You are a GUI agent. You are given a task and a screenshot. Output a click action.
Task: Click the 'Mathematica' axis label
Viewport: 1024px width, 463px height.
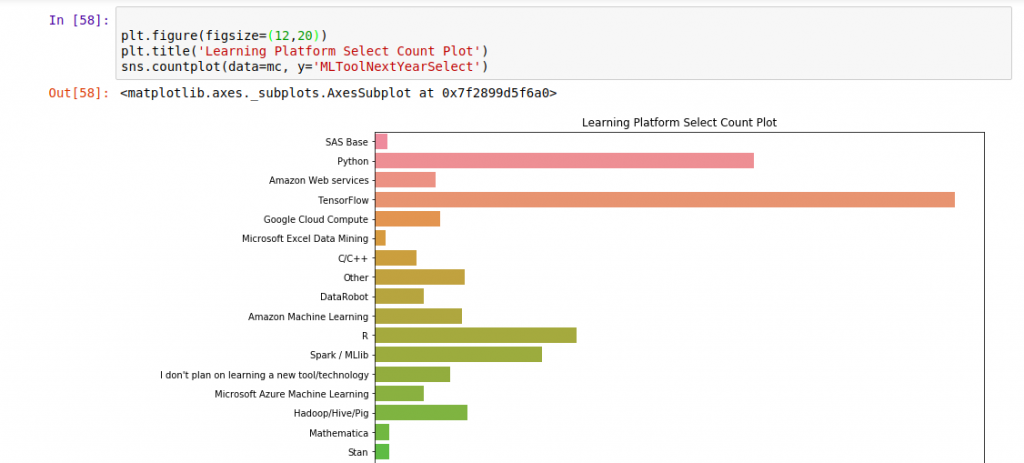coord(339,432)
